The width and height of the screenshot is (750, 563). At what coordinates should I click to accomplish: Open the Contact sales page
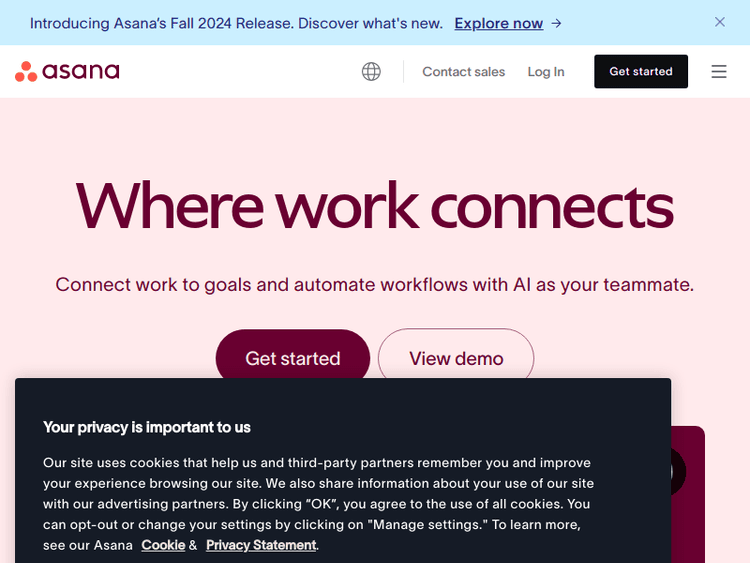[463, 72]
